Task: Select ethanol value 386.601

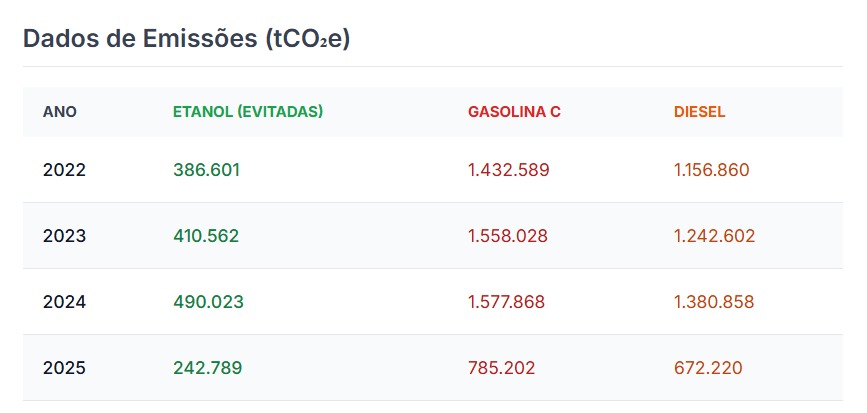Action: [206, 170]
